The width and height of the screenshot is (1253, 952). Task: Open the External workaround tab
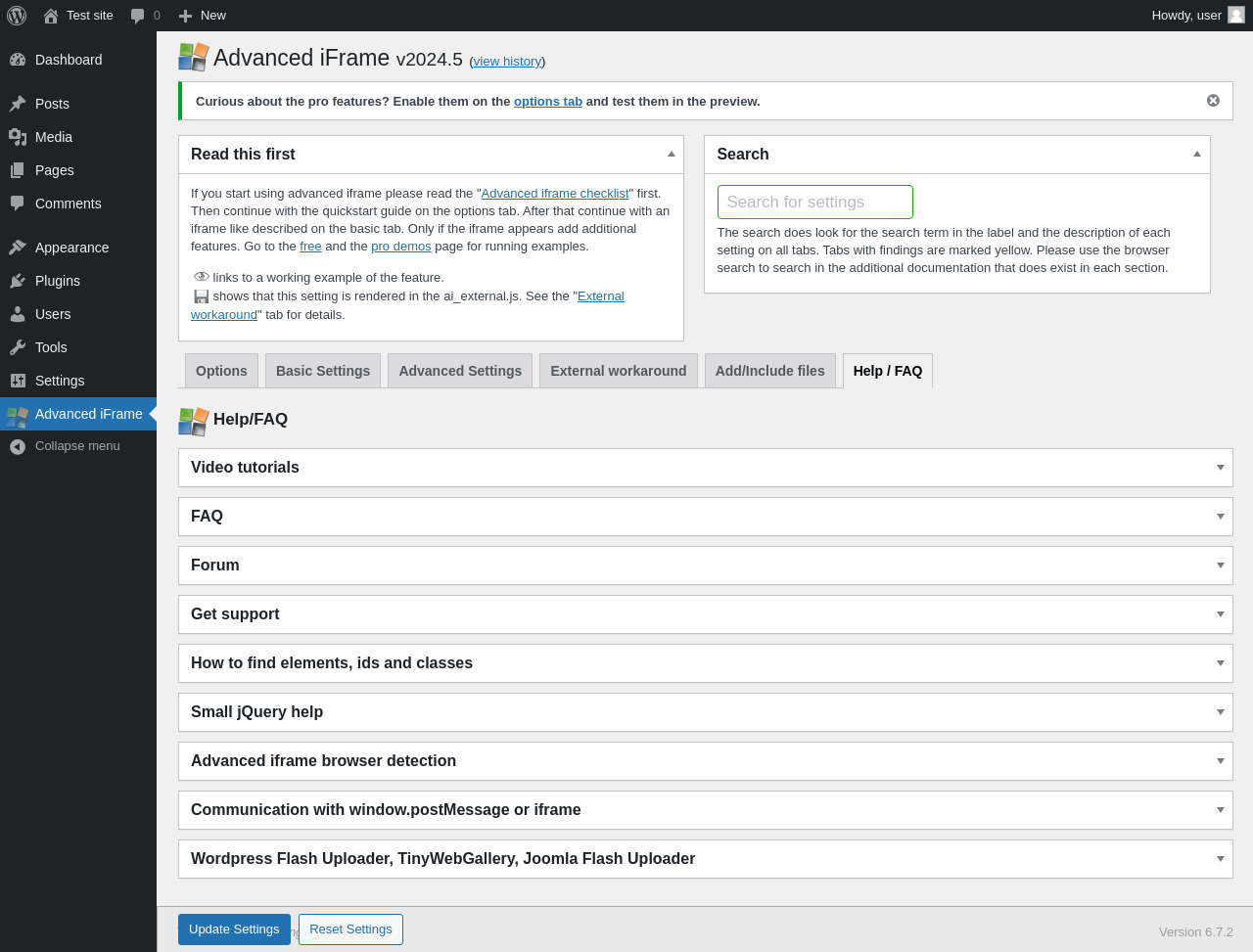point(619,371)
